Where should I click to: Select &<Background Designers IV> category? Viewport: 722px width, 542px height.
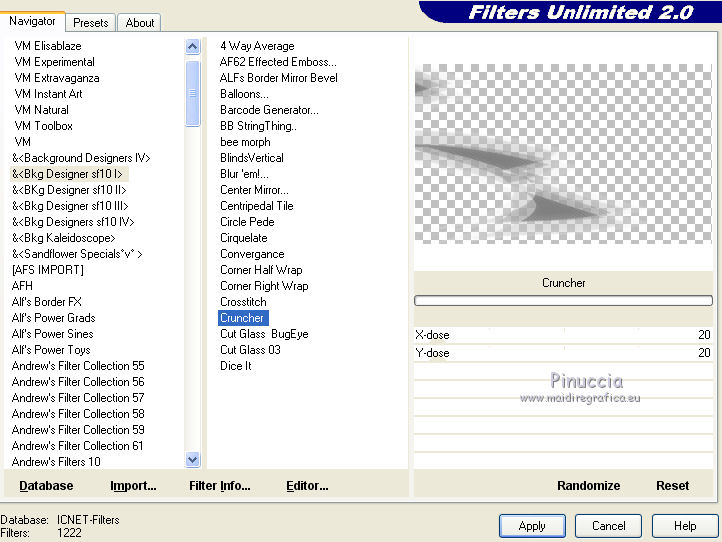point(81,158)
